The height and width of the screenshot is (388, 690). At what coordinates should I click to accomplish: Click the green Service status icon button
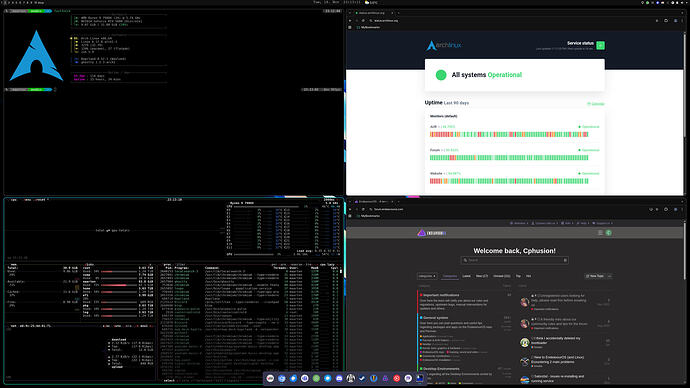[x=600, y=45]
